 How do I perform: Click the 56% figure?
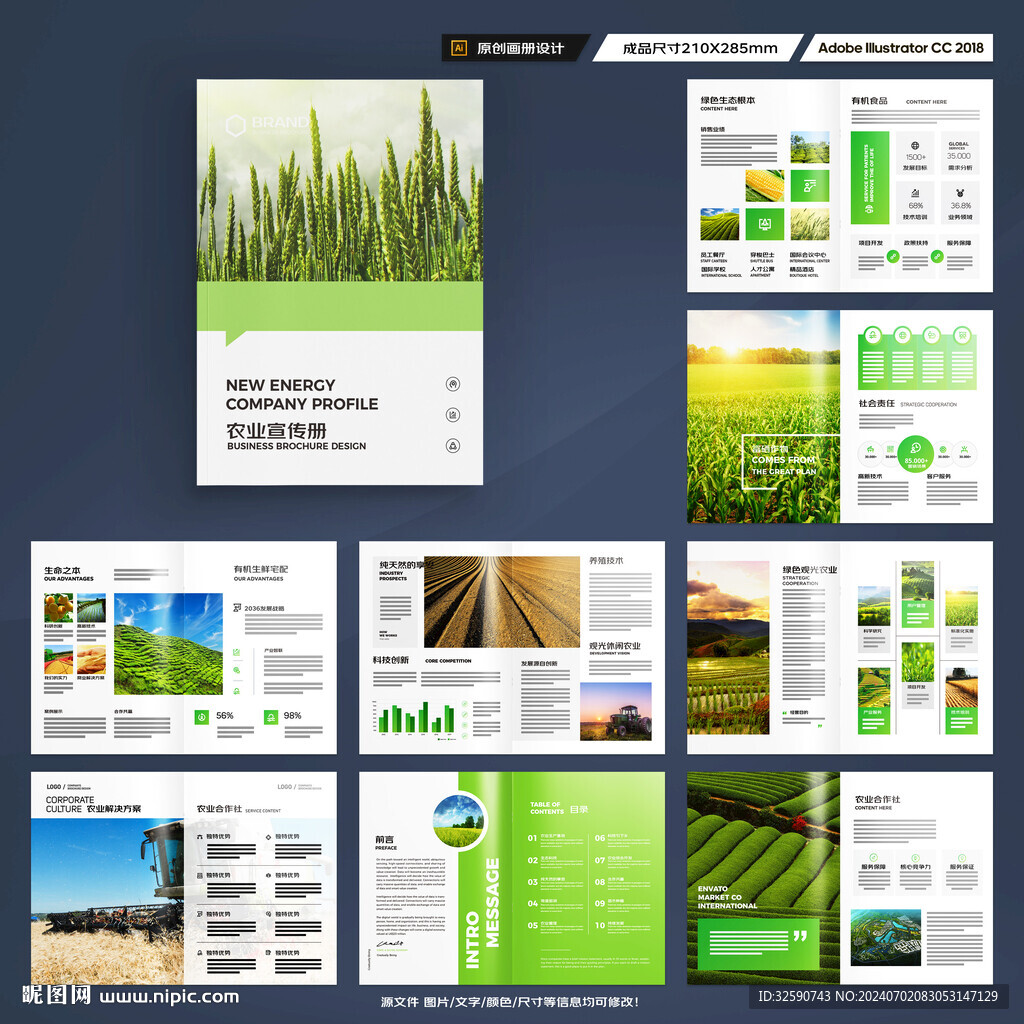[225, 715]
